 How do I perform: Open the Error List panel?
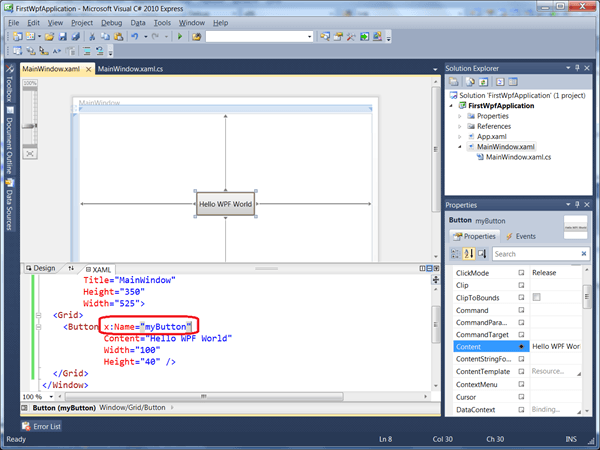tap(41, 426)
